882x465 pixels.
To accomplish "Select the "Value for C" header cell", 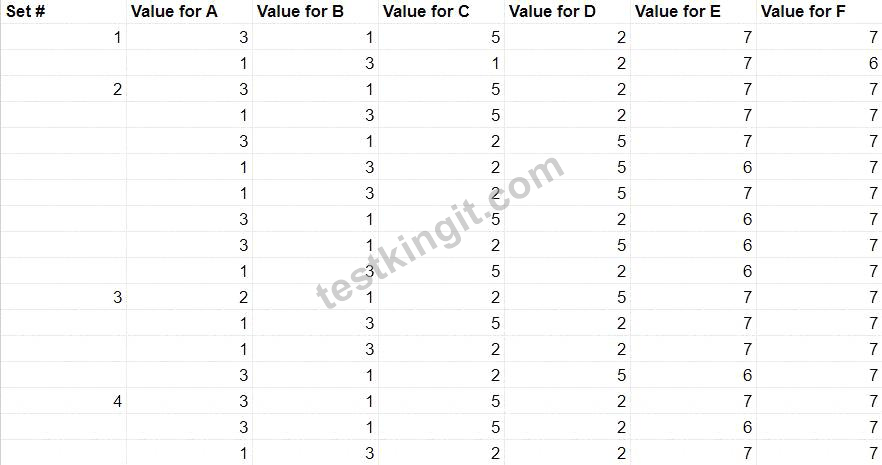I will tap(441, 11).
